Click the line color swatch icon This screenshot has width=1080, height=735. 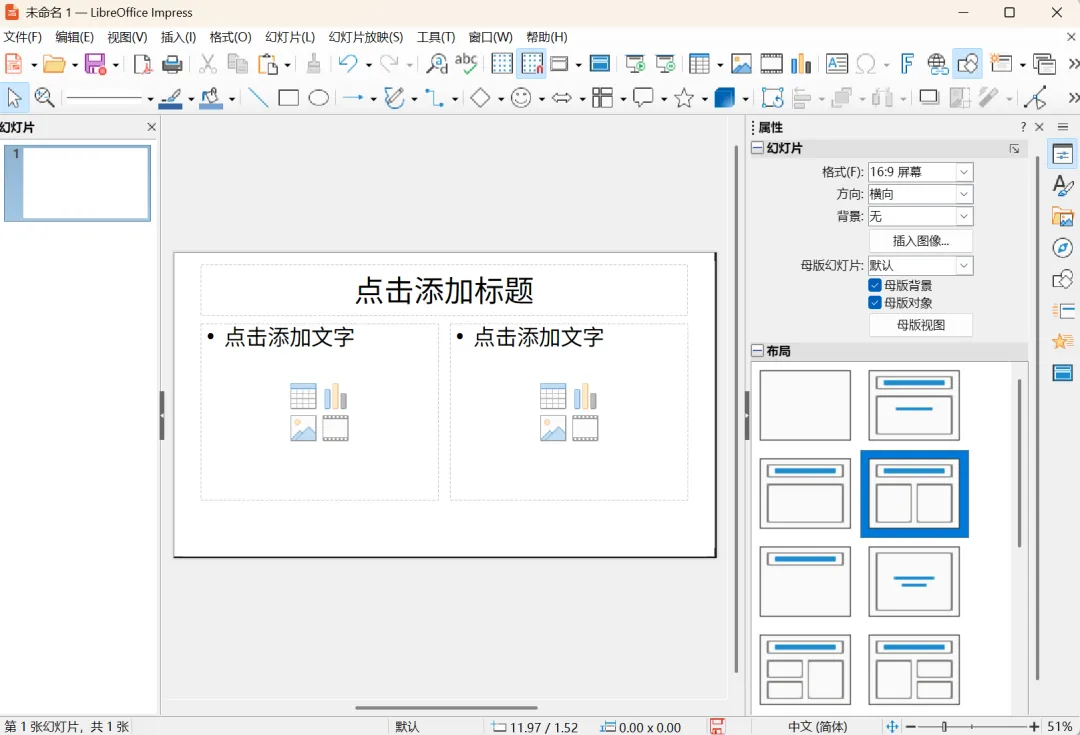pyautogui.click(x=171, y=99)
